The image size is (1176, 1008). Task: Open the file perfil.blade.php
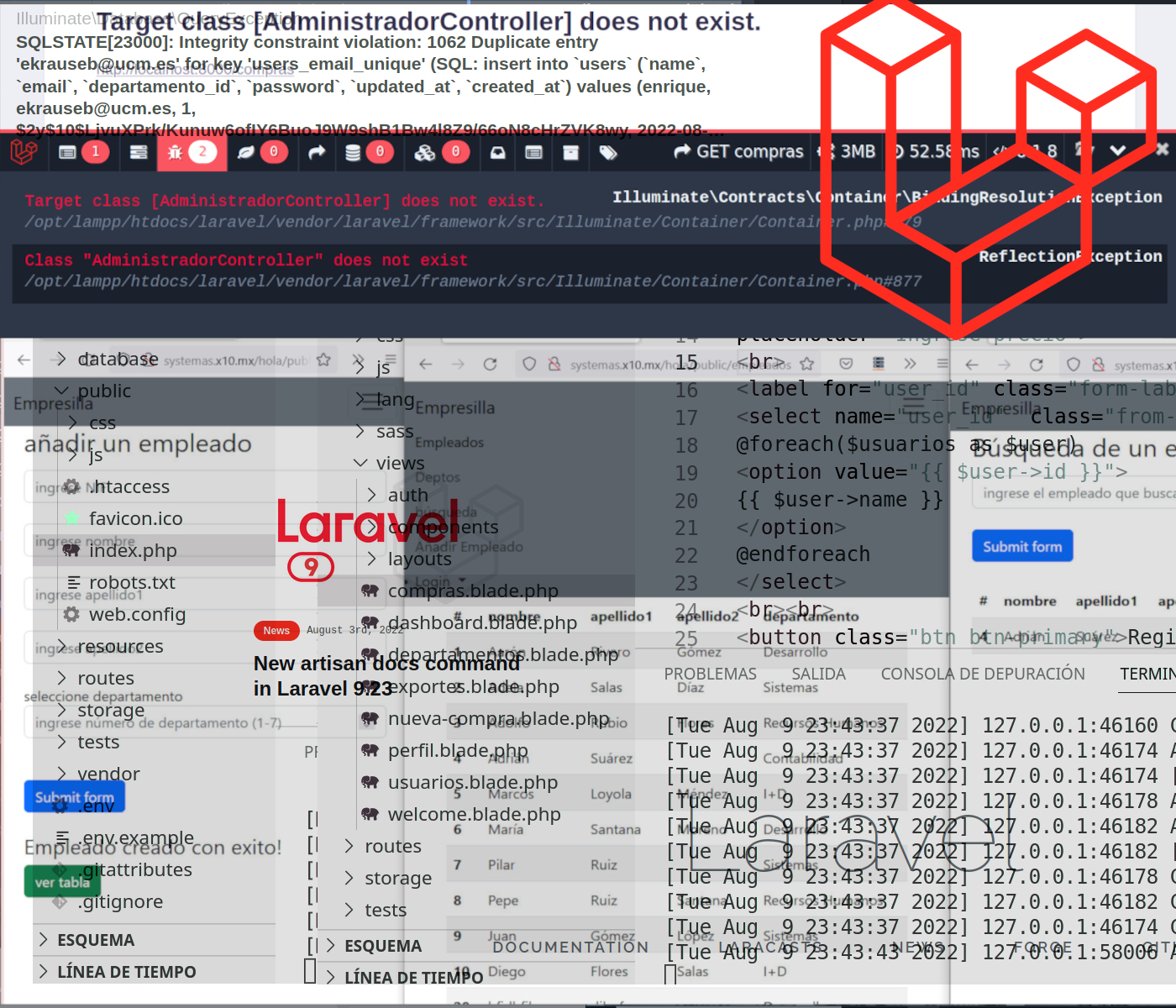(458, 750)
